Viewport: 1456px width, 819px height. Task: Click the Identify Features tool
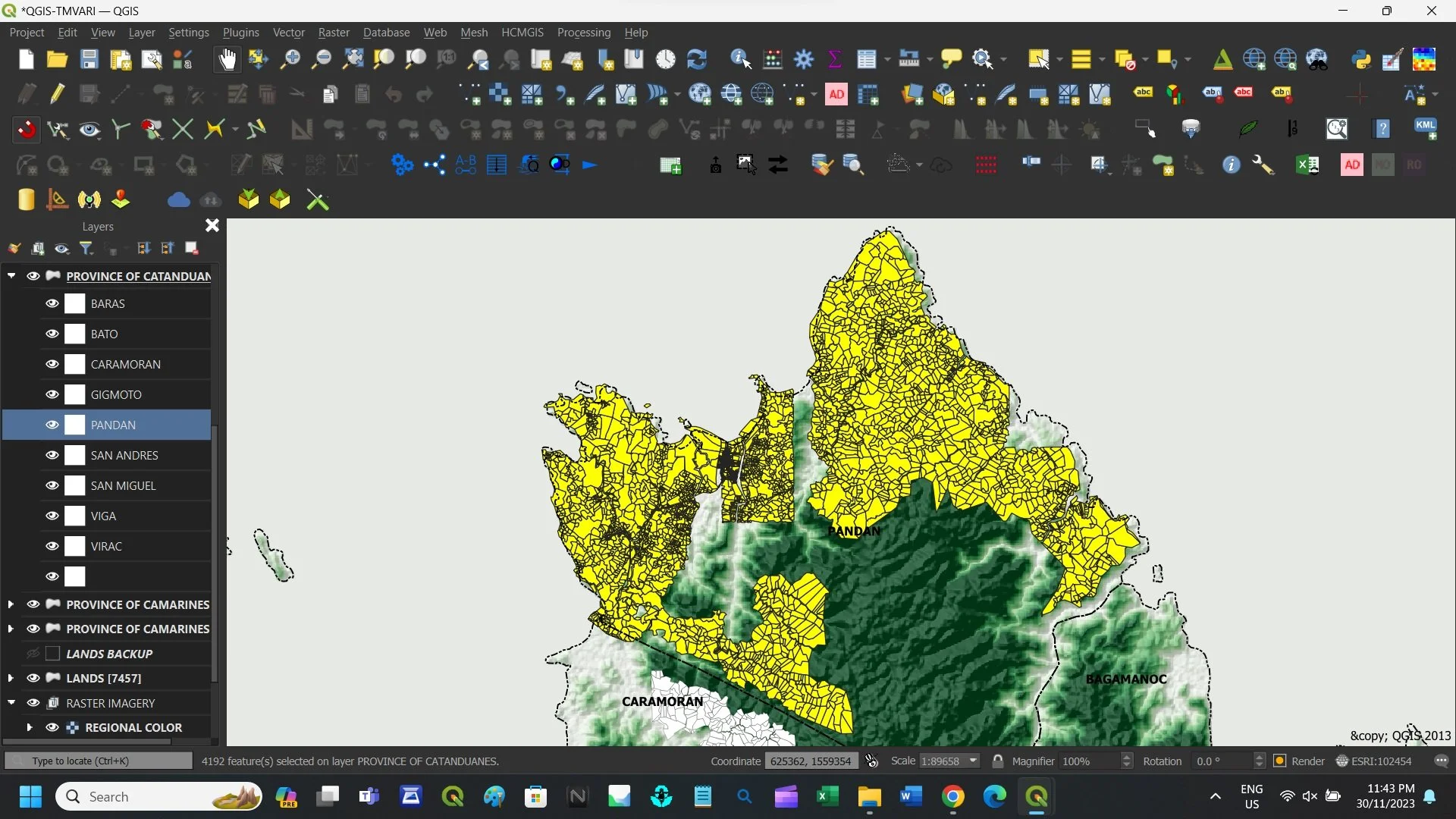pyautogui.click(x=740, y=59)
